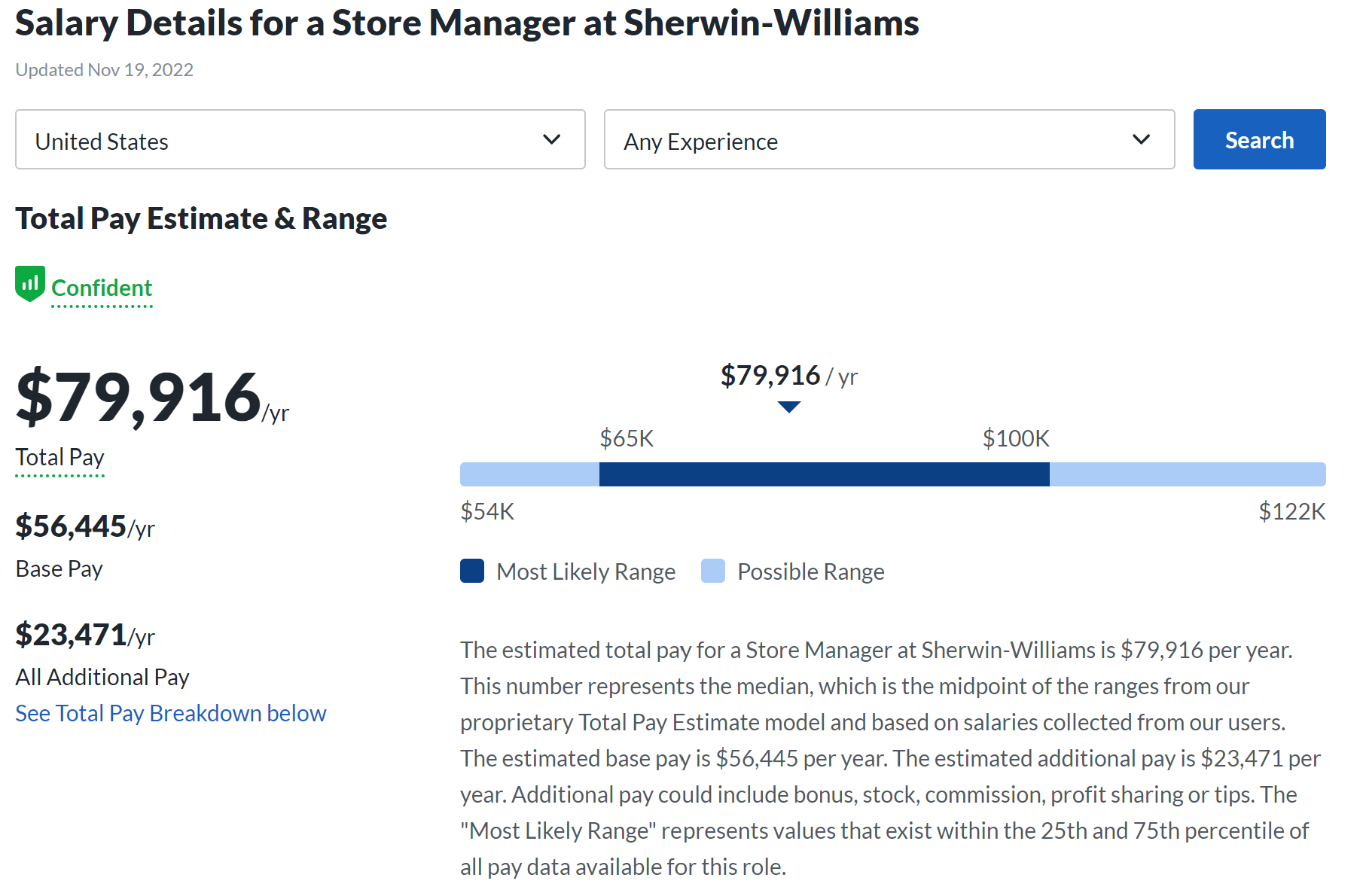Click the left light-blue segment of the pay bar
This screenshot has height=896, width=1360.
tap(529, 474)
